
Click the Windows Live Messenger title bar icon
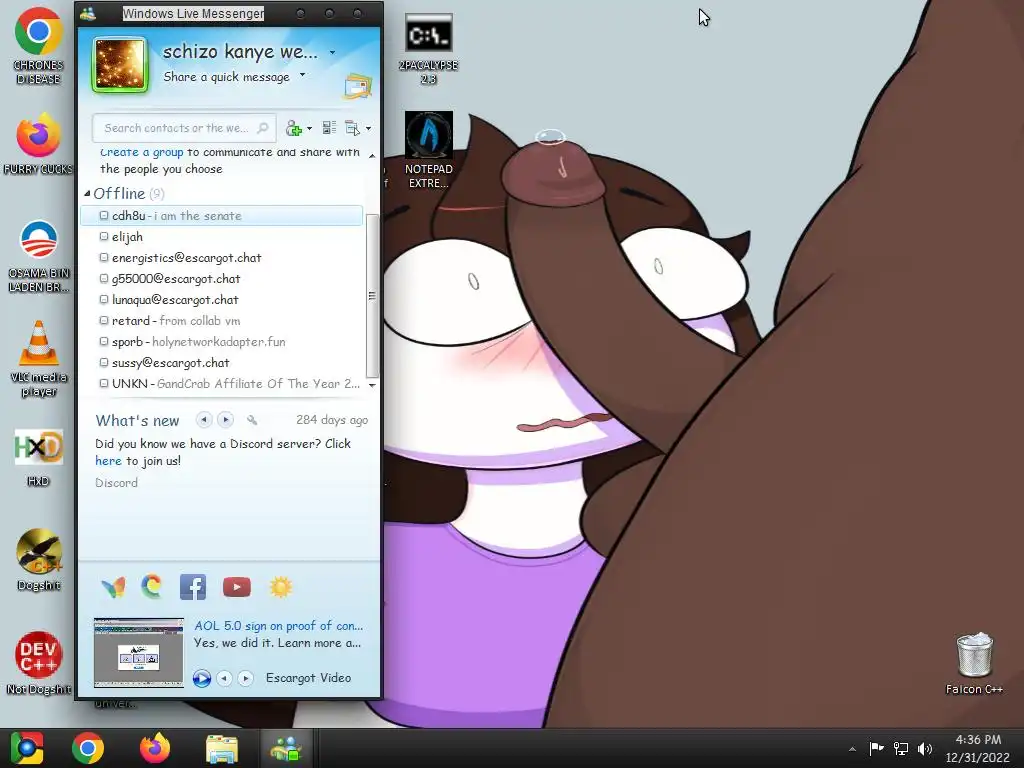(x=88, y=13)
